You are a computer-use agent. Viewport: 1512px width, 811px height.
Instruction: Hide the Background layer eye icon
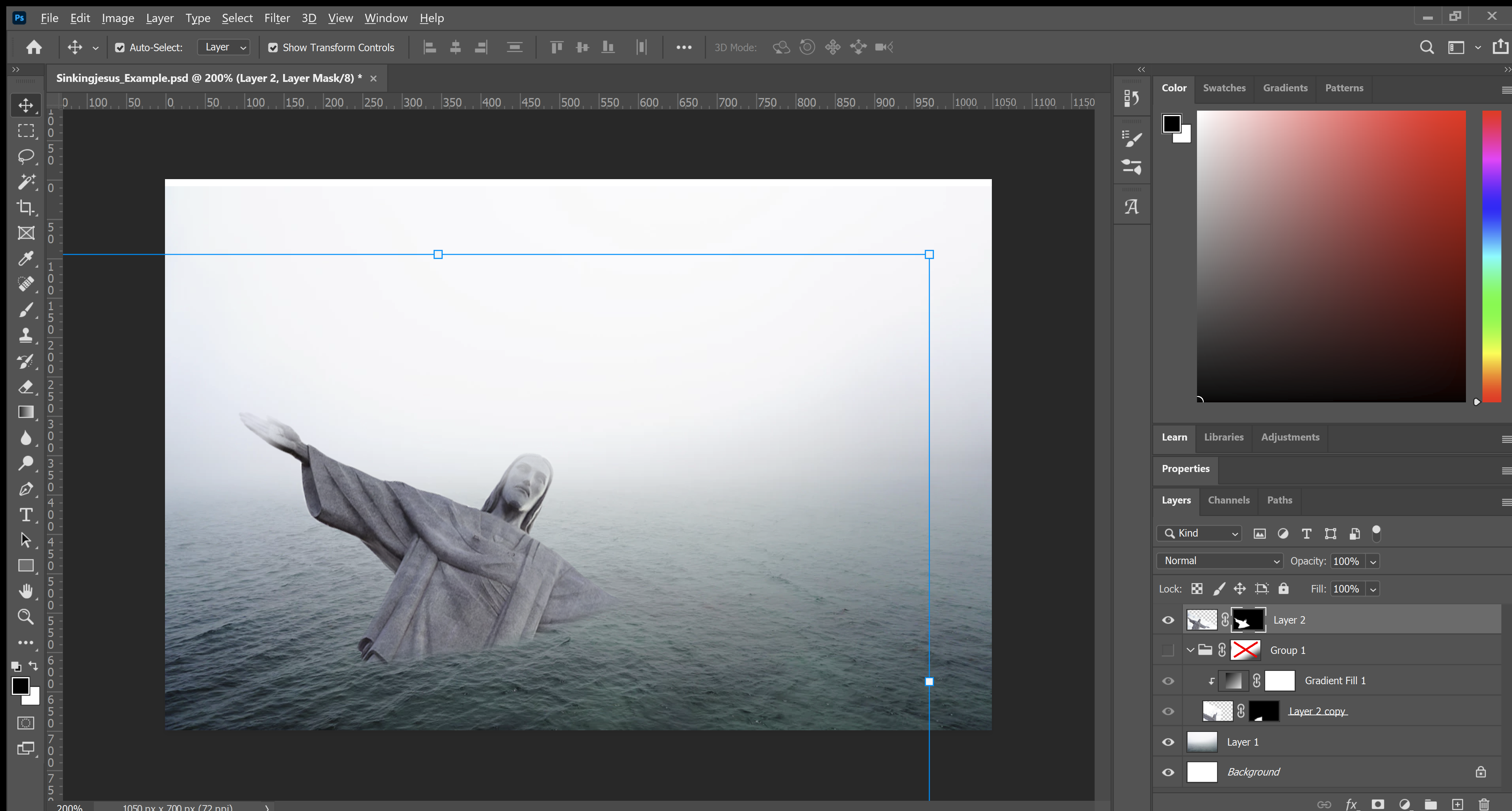pyautogui.click(x=1168, y=772)
